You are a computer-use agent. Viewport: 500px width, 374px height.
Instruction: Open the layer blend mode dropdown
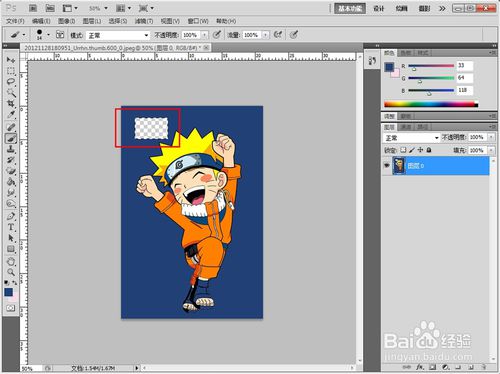pos(412,138)
